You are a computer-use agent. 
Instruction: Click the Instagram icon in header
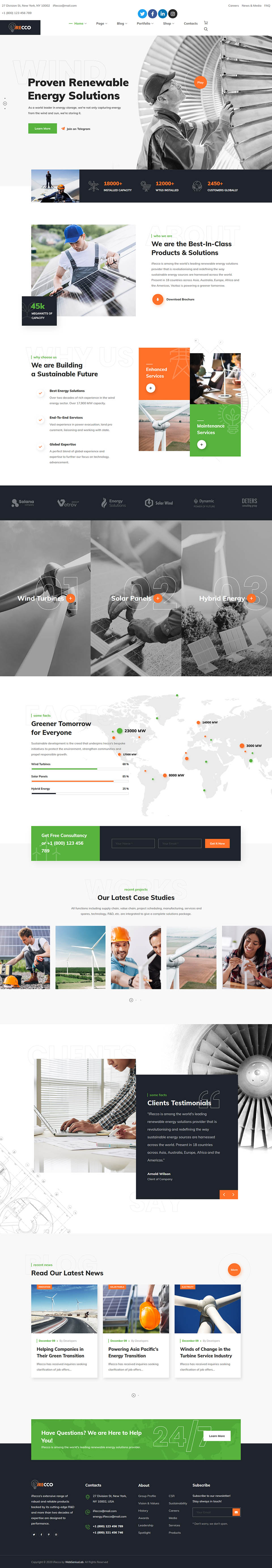[x=173, y=13]
